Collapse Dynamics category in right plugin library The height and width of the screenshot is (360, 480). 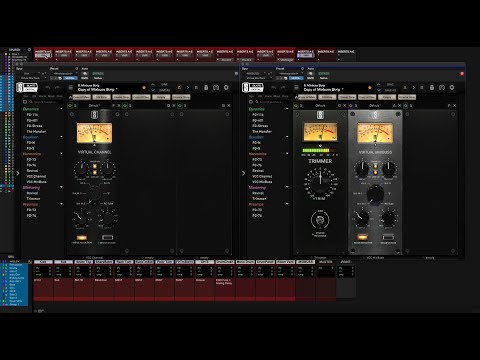click(287, 109)
